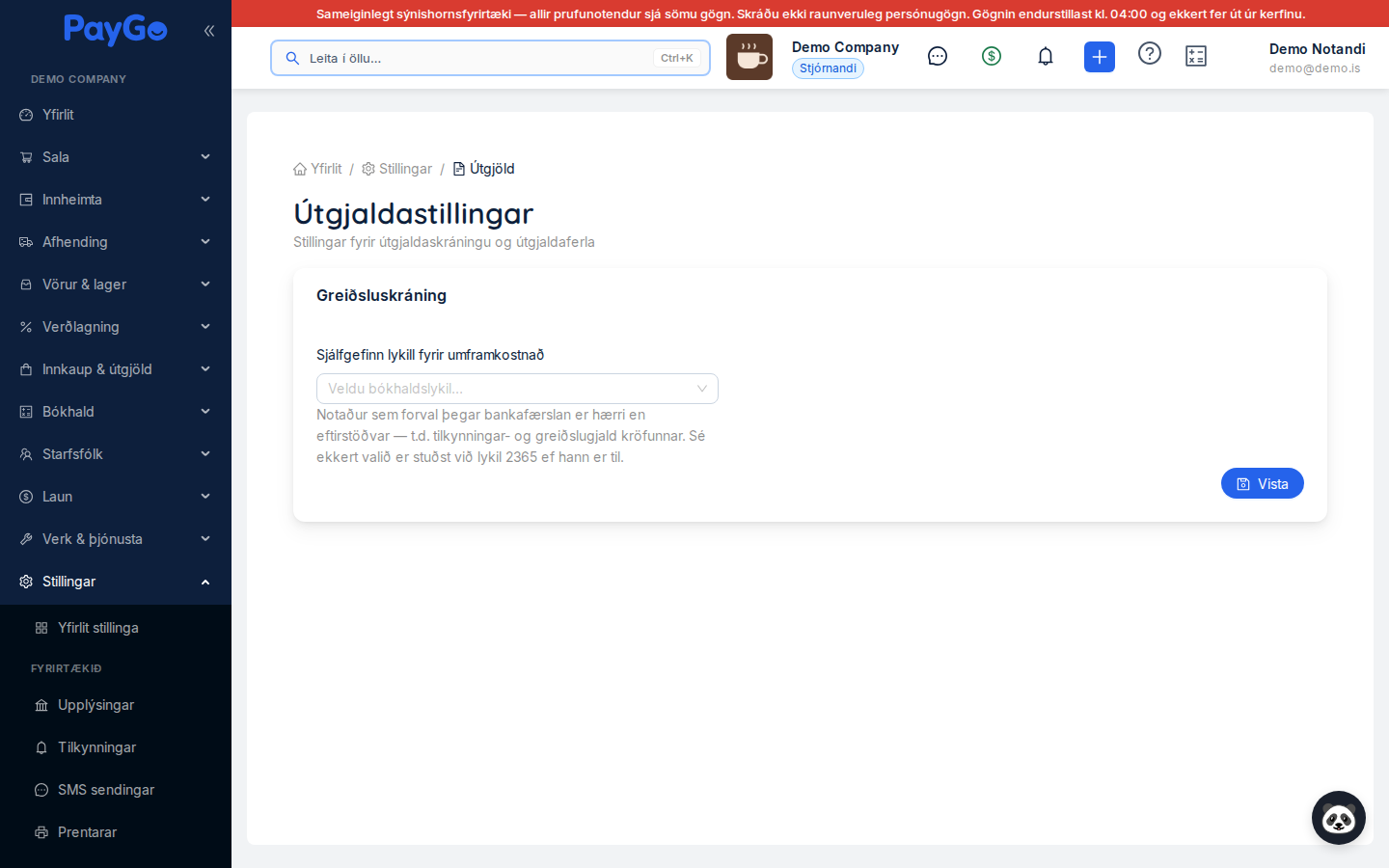Click the Vista save button
The height and width of the screenshot is (868, 1389).
point(1262,484)
